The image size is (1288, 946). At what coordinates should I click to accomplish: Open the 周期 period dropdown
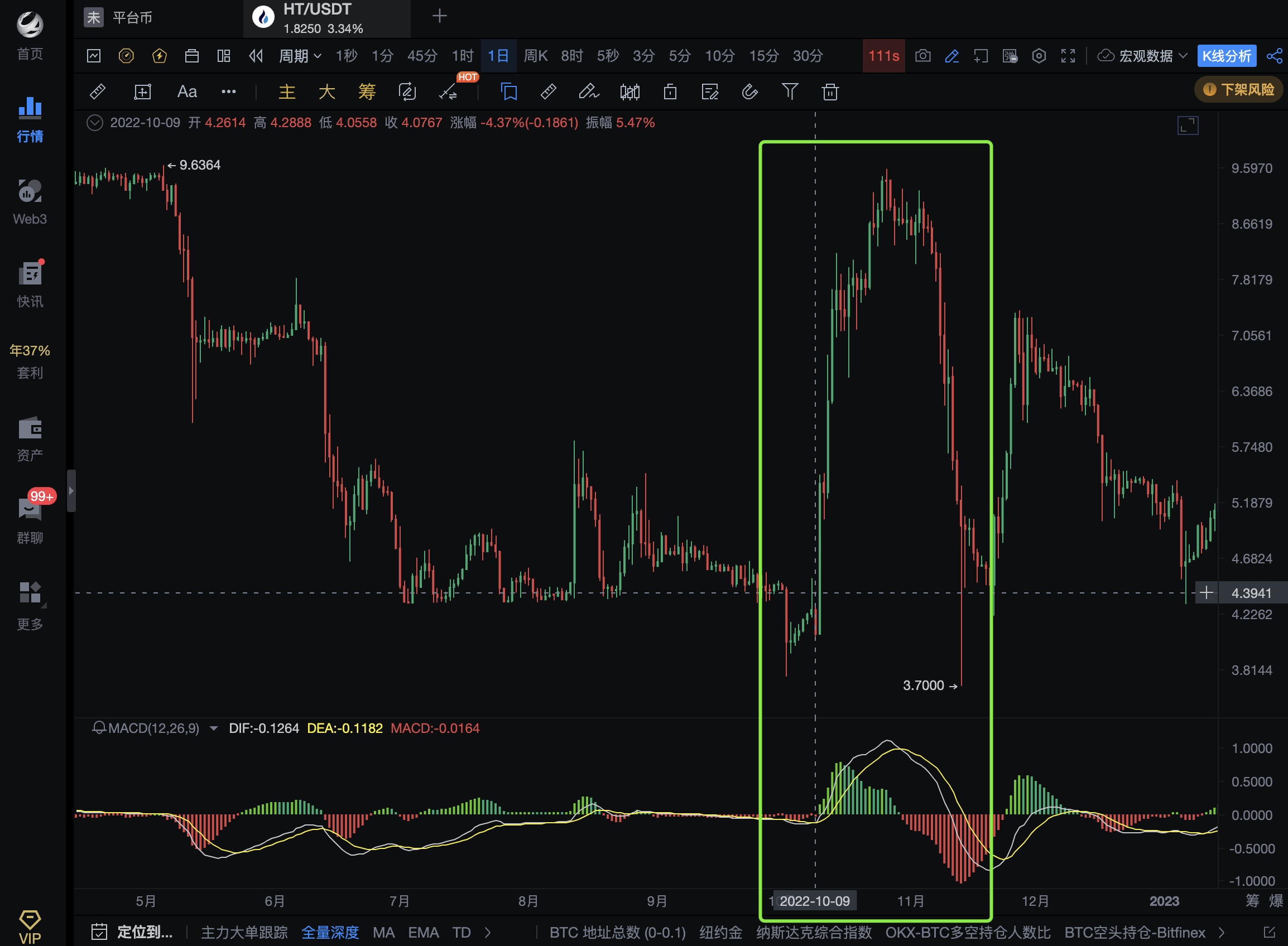pyautogui.click(x=299, y=56)
